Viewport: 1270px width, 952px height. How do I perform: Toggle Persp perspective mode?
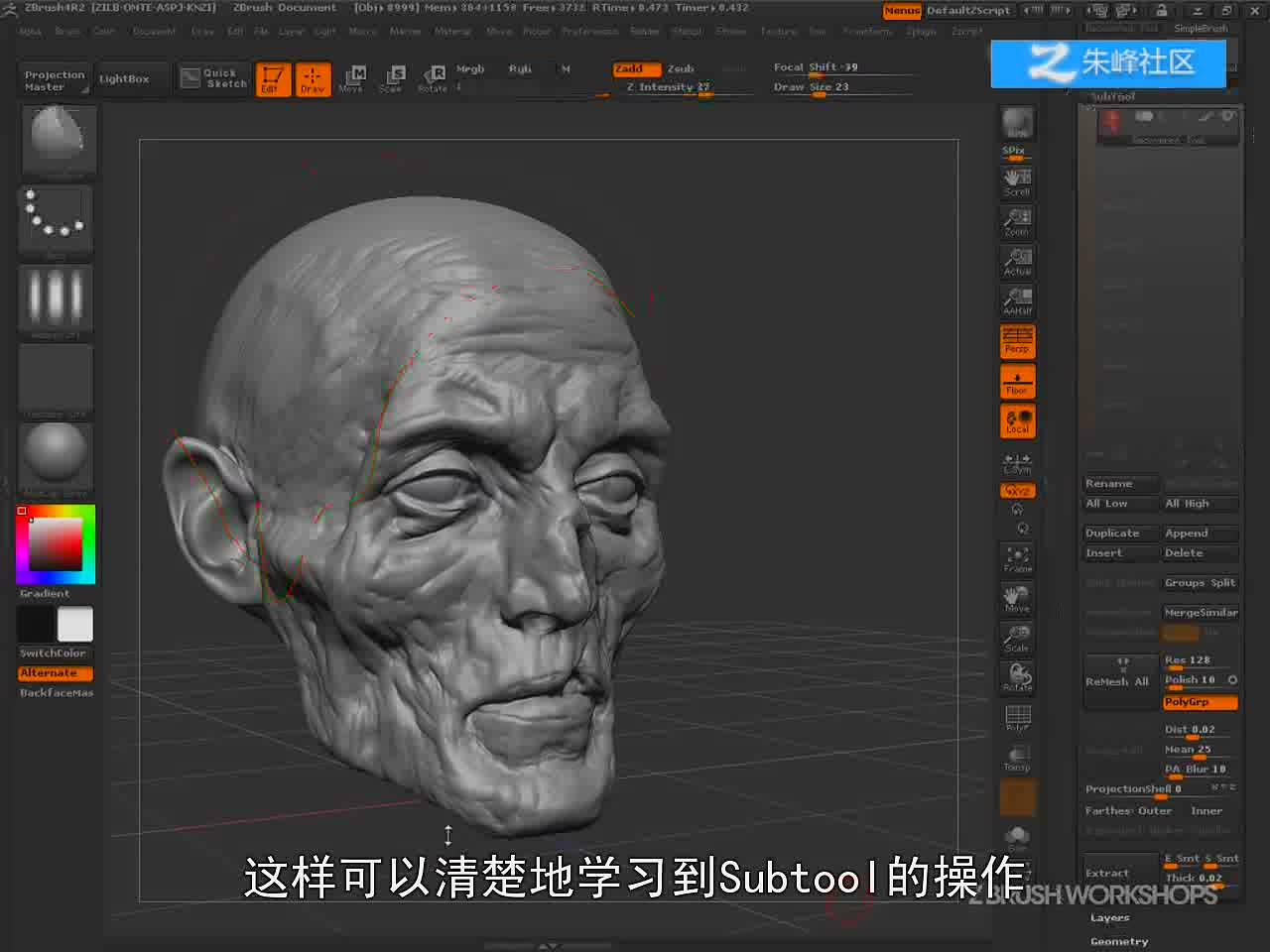click(1017, 341)
